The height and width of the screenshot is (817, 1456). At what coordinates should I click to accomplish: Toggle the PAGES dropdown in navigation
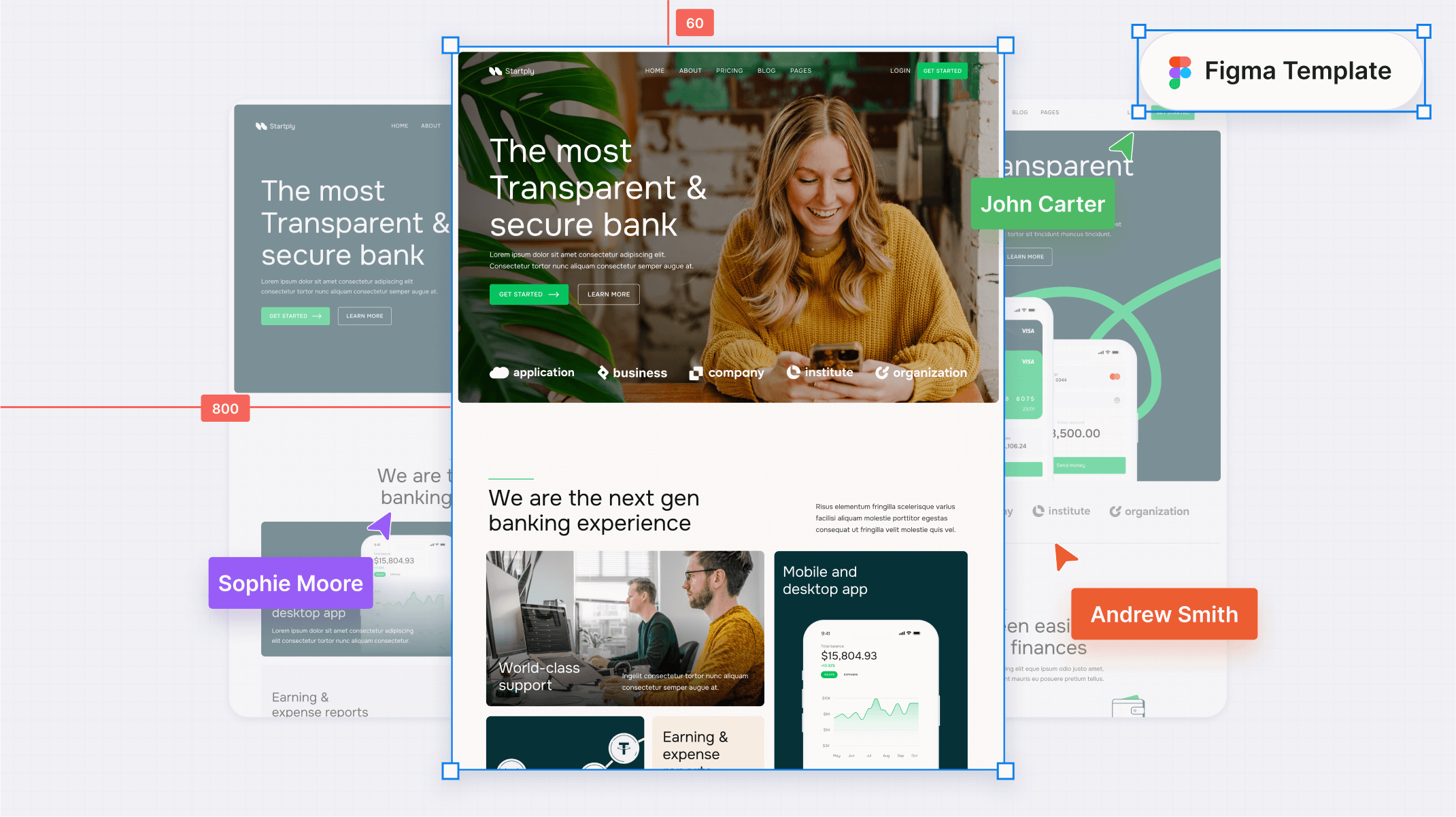pos(800,70)
